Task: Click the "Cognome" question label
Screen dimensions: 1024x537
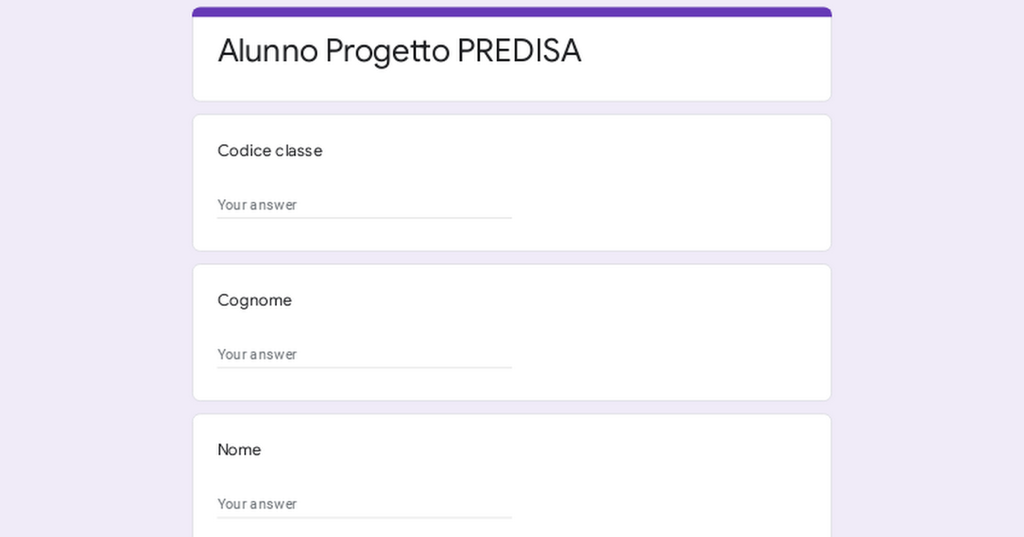Action: point(255,300)
